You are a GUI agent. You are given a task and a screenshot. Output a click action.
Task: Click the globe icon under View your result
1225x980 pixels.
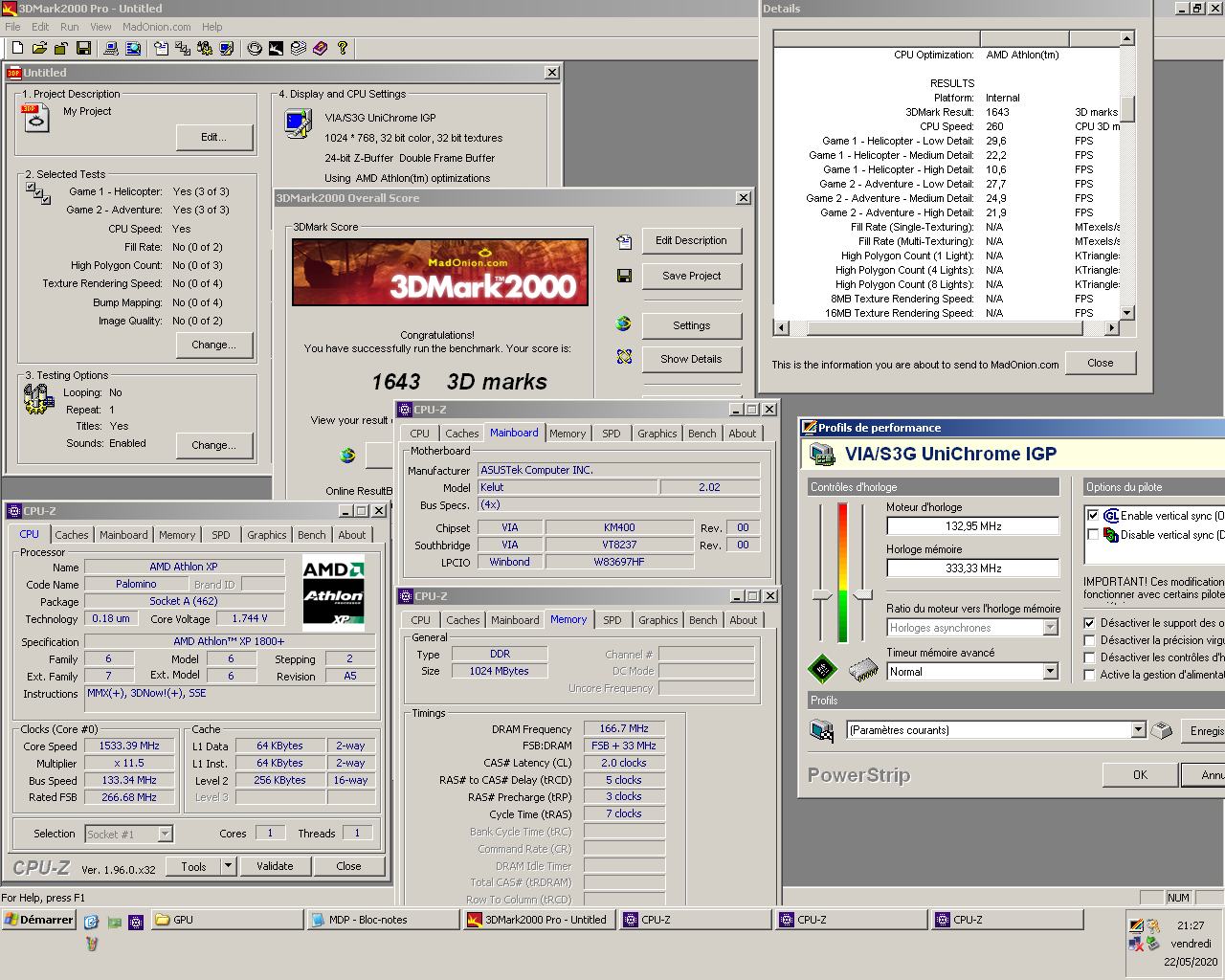click(x=347, y=456)
